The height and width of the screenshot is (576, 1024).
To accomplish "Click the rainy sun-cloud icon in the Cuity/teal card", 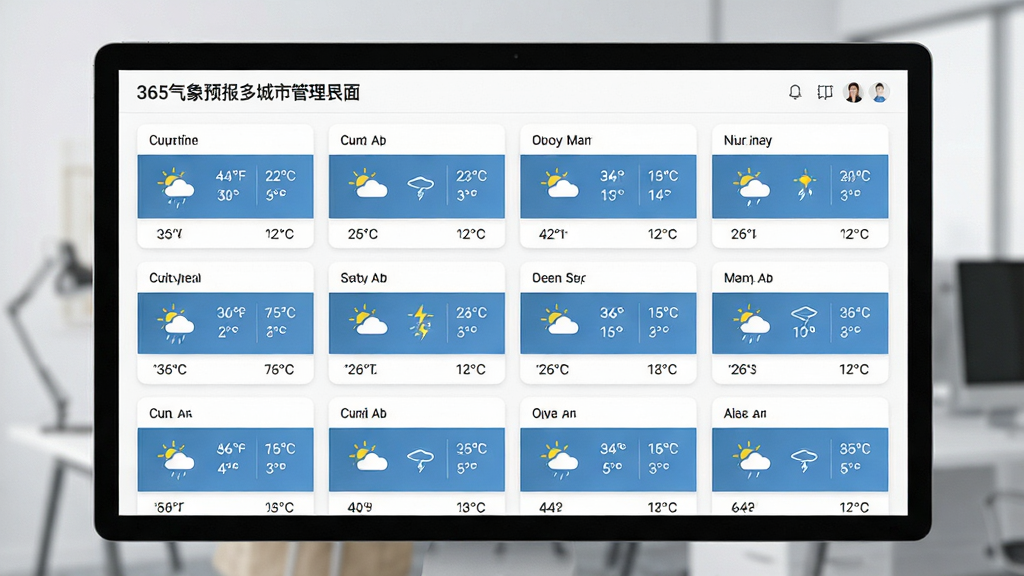I will coord(176,324).
